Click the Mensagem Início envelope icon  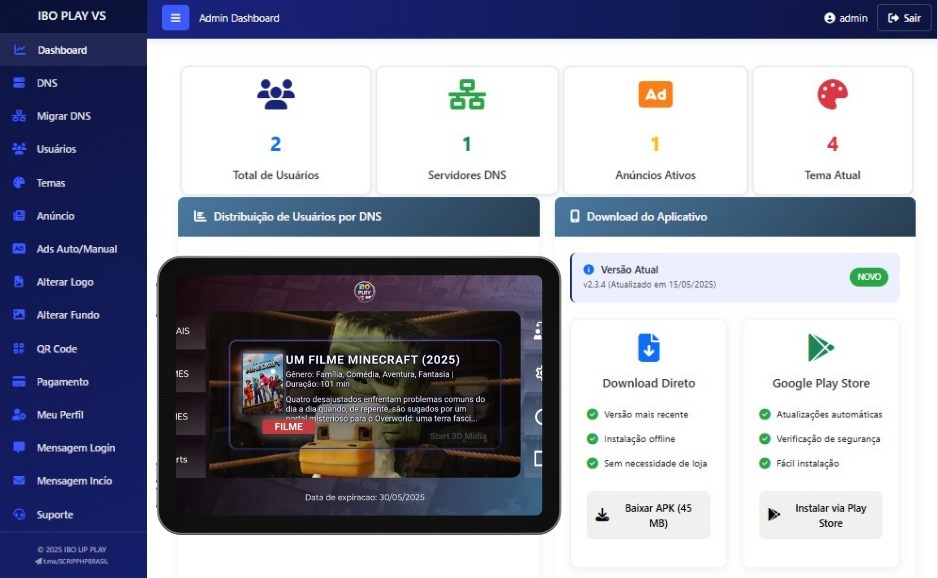pos(19,480)
